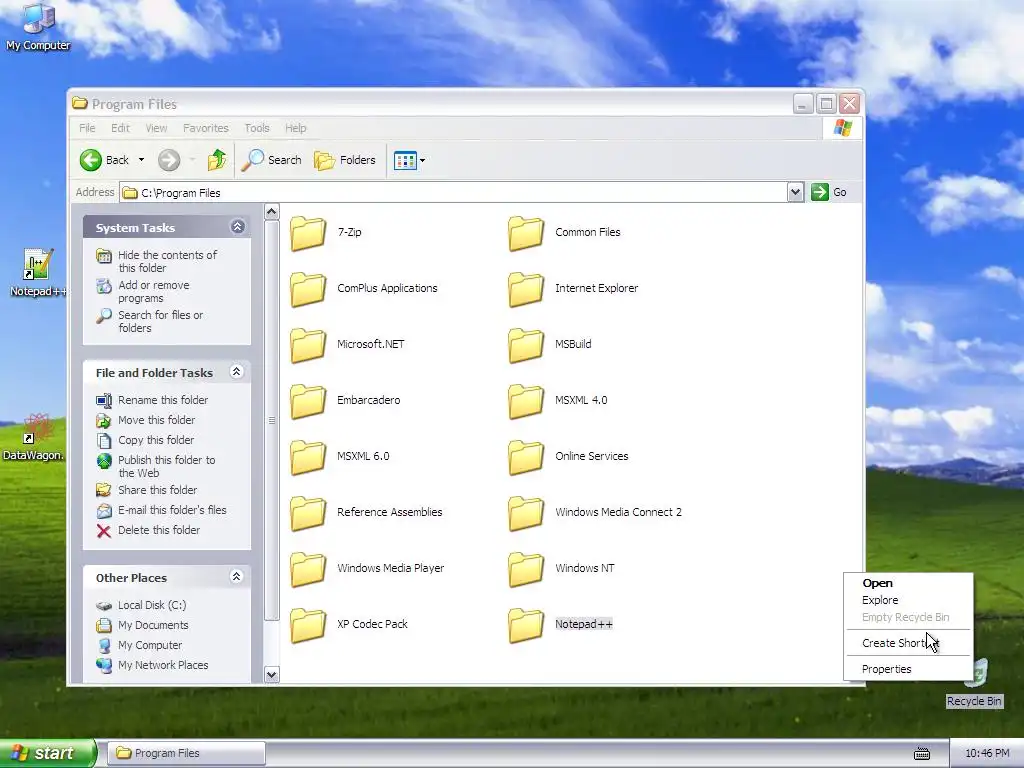This screenshot has width=1024, height=768.
Task: Open the File menu
Action: coord(87,128)
